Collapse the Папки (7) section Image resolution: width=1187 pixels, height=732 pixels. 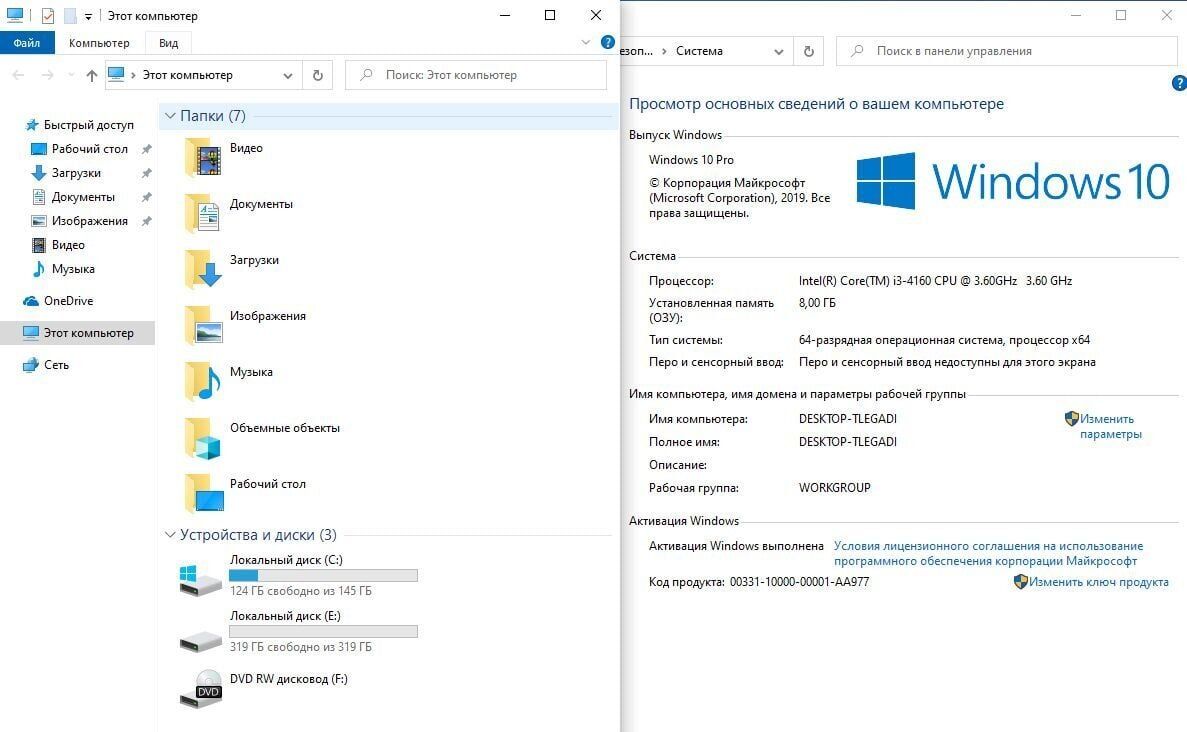pos(169,116)
